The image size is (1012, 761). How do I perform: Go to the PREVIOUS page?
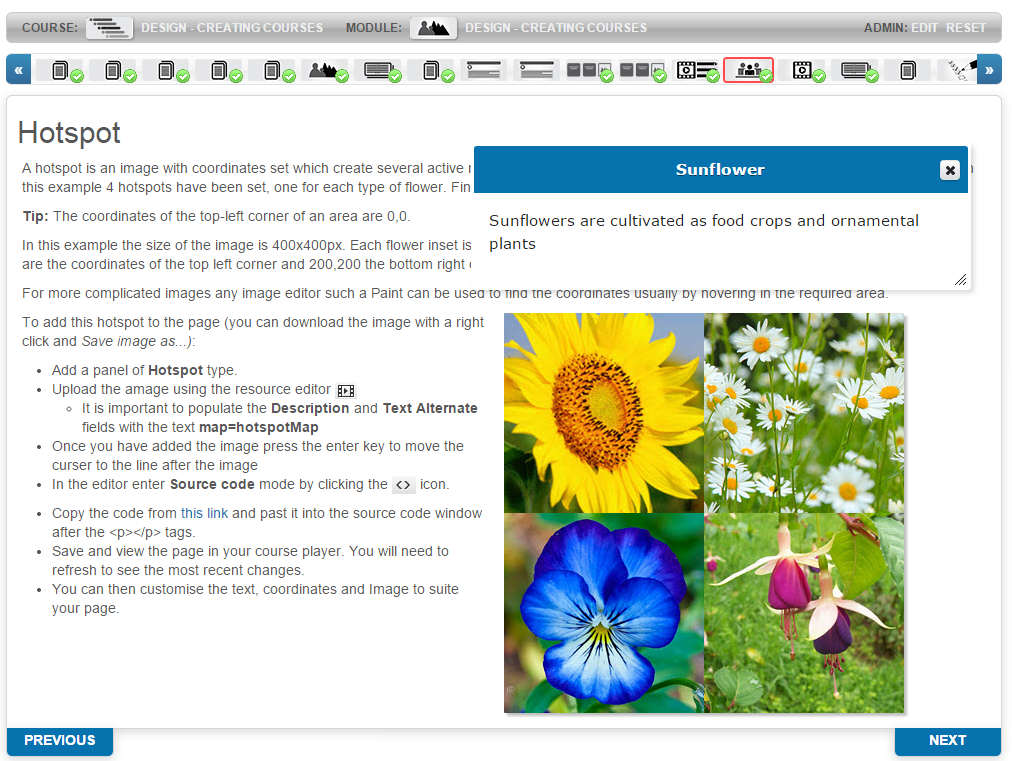[x=60, y=740]
